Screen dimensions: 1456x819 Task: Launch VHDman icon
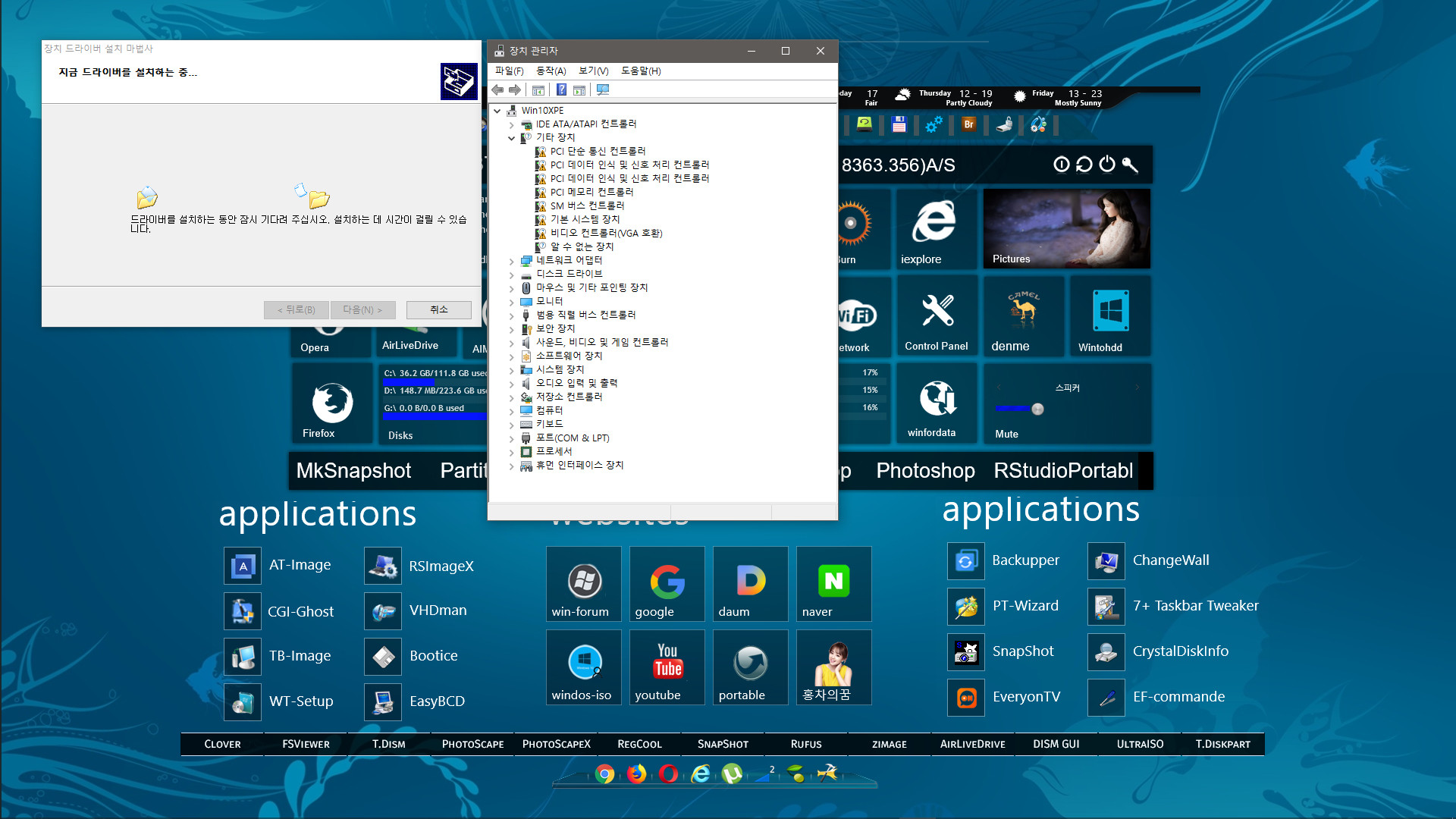[x=383, y=611]
